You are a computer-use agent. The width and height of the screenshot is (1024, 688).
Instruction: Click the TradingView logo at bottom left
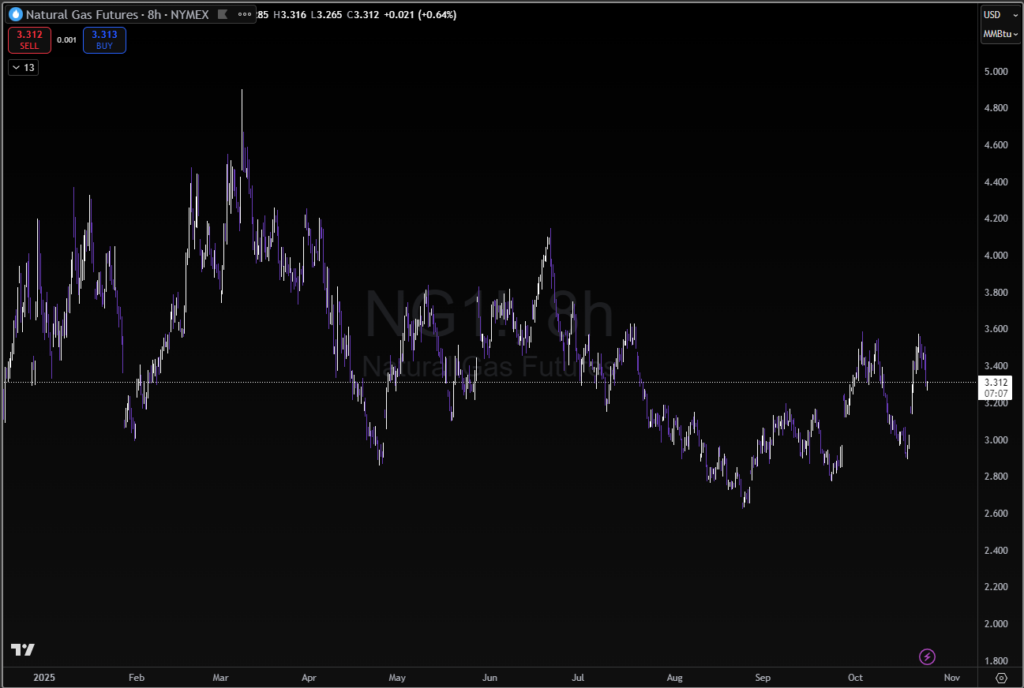coord(23,650)
